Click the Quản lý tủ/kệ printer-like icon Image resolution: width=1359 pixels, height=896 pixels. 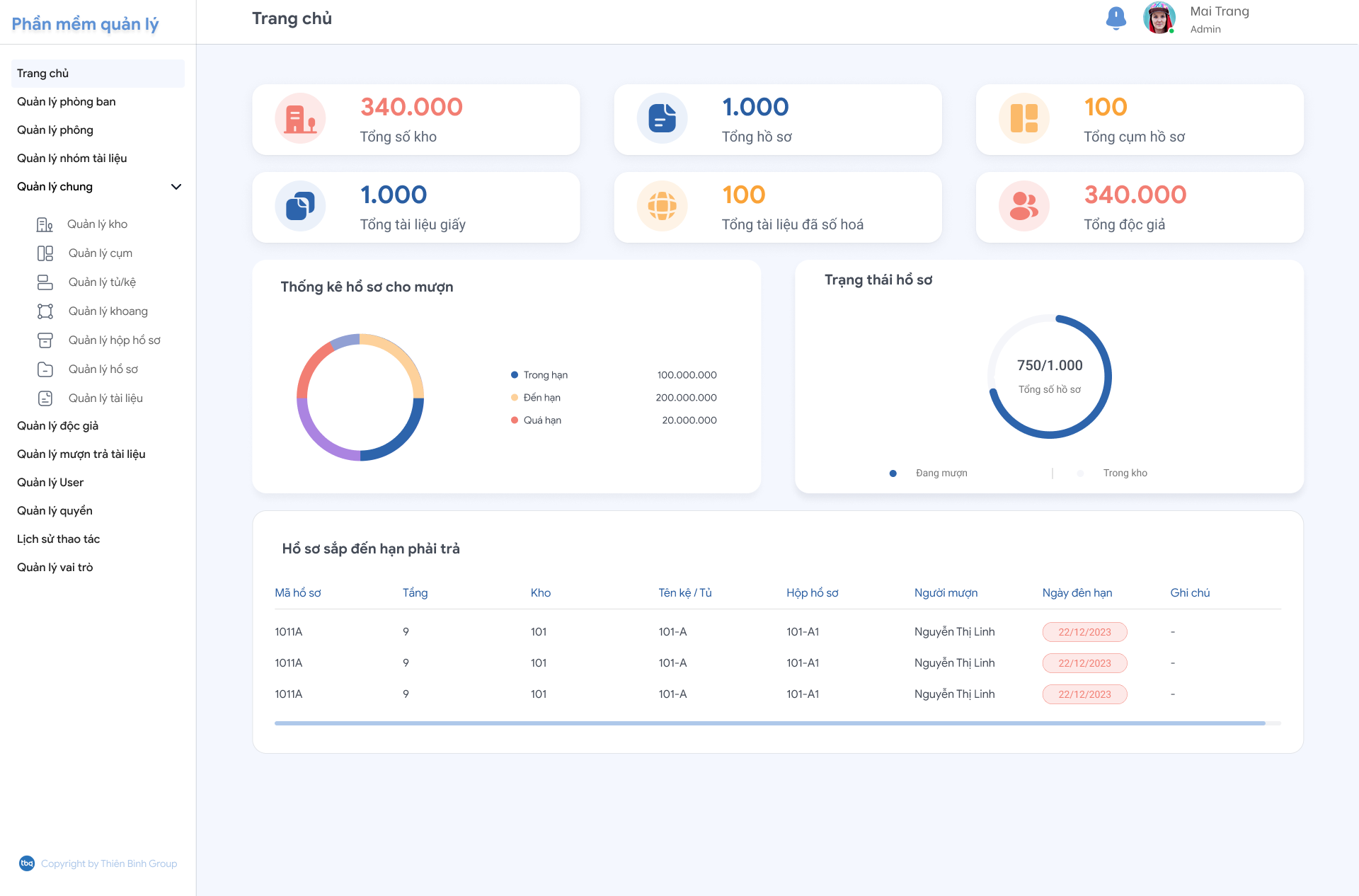(45, 282)
